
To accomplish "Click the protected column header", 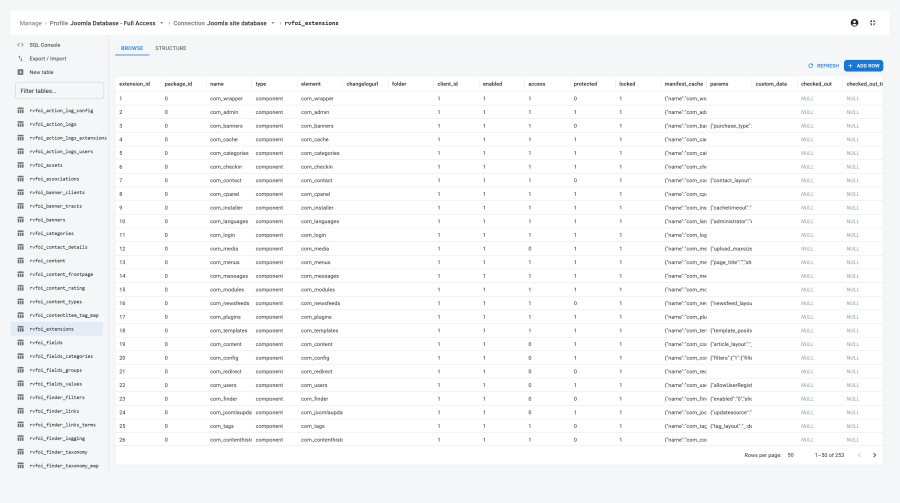I will coord(585,84).
